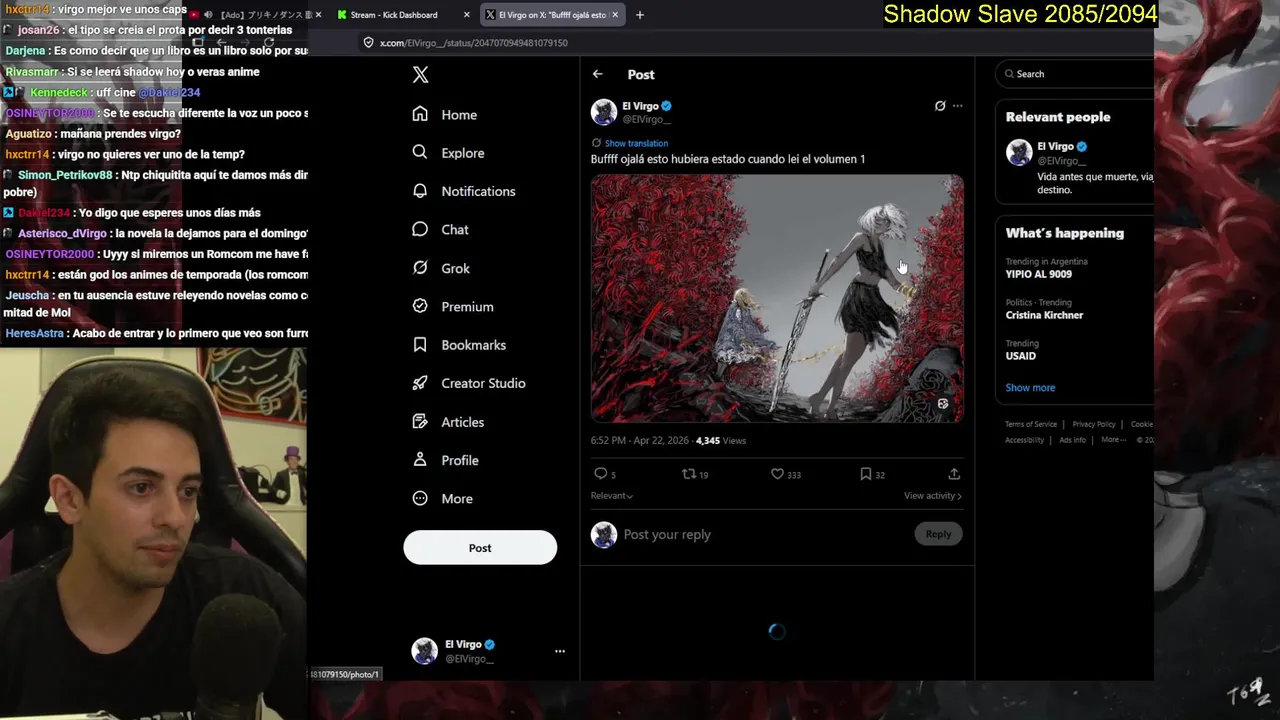The width and height of the screenshot is (1280, 720).
Task: Click the edit-image icon on the artwork corner
Action: pos(942,404)
